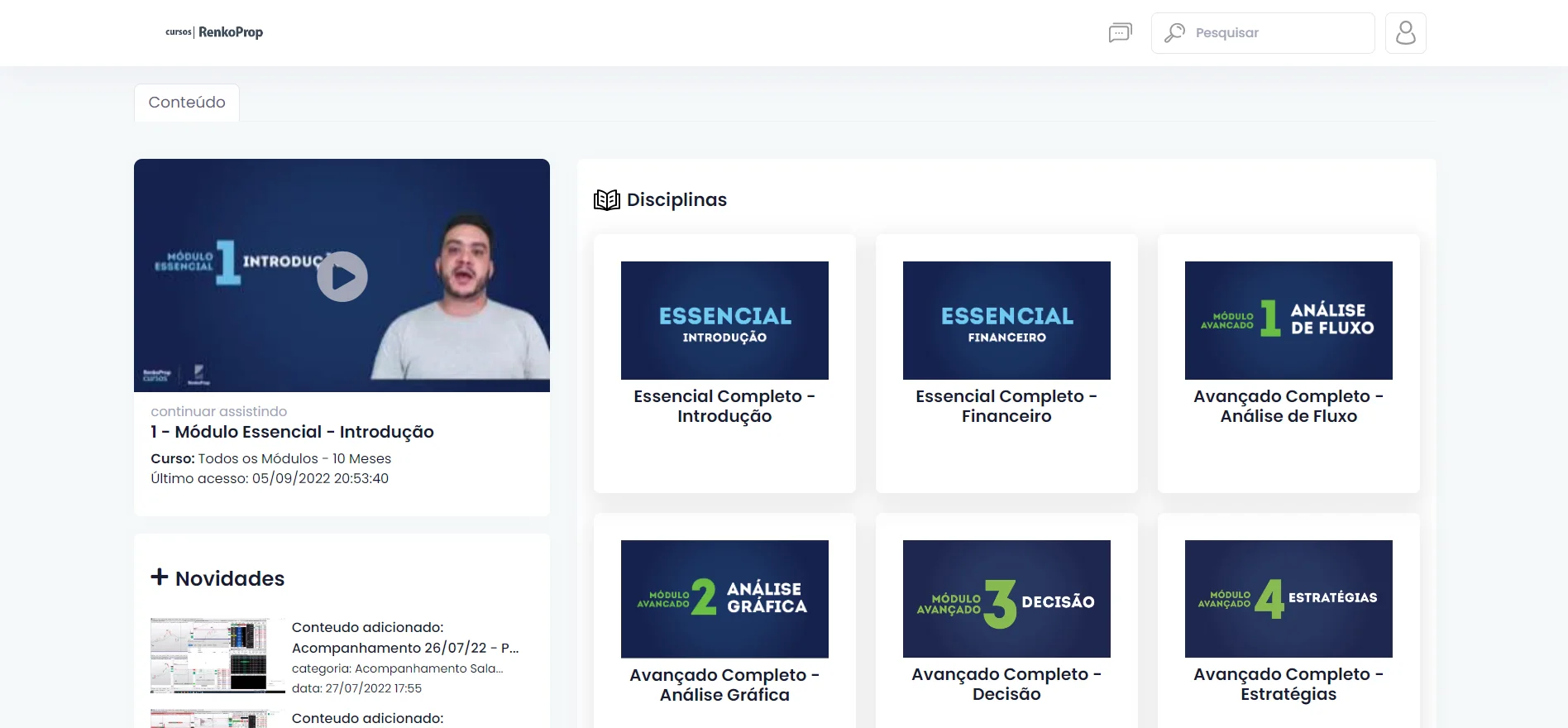The image size is (1568, 728).
Task: Open Essencial Introdução course thumbnail
Action: pos(724,320)
